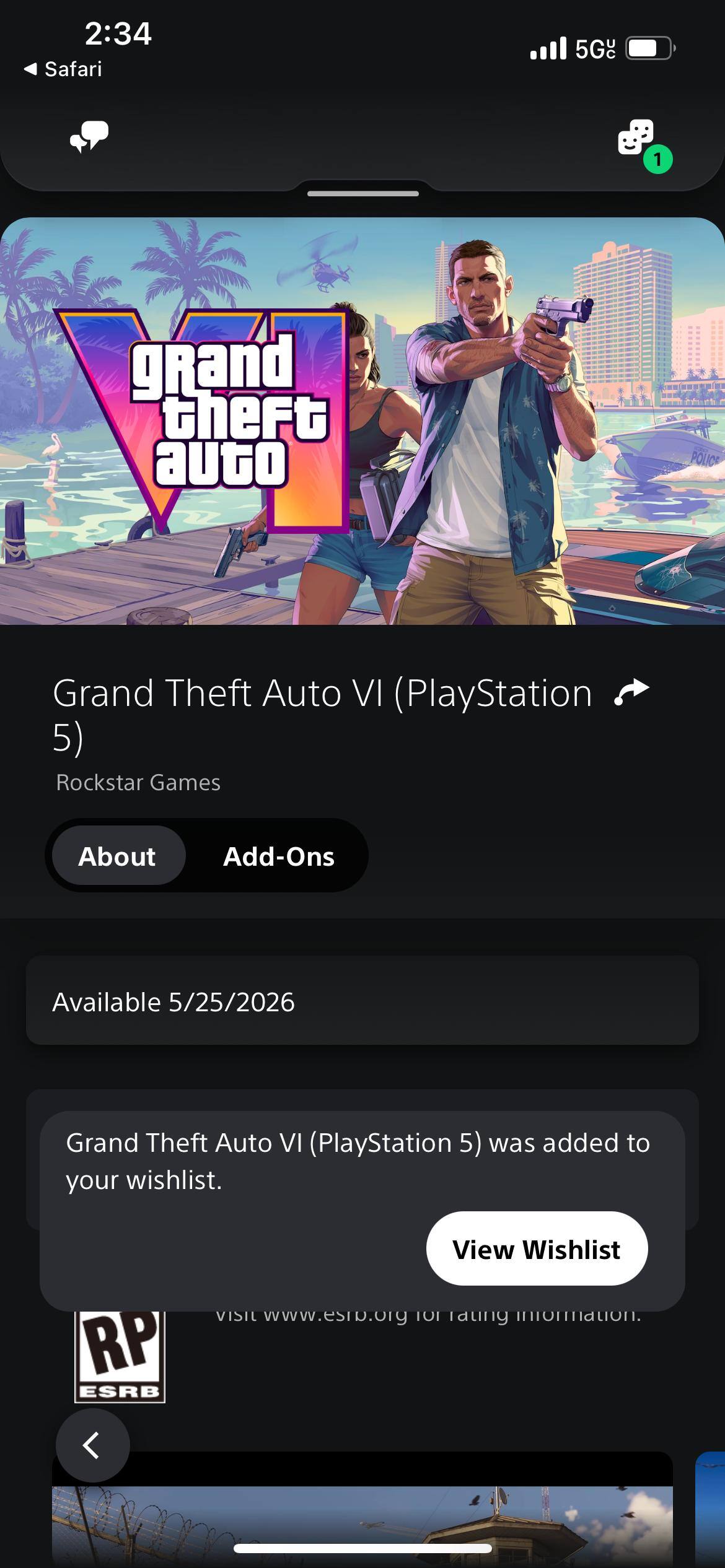Tap the Rockstar Games publisher name

click(138, 782)
